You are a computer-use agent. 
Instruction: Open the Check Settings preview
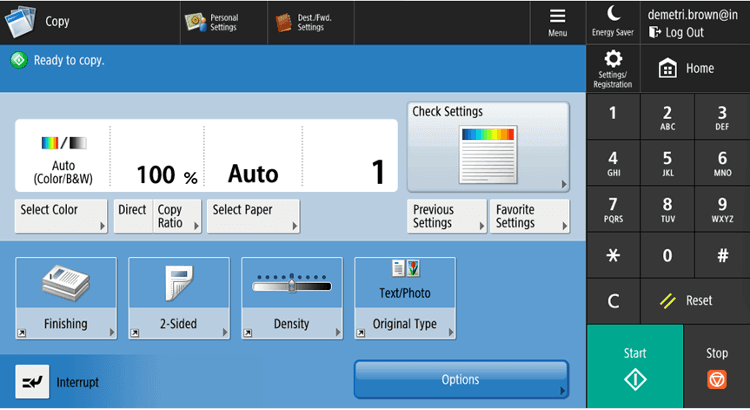[x=488, y=146]
